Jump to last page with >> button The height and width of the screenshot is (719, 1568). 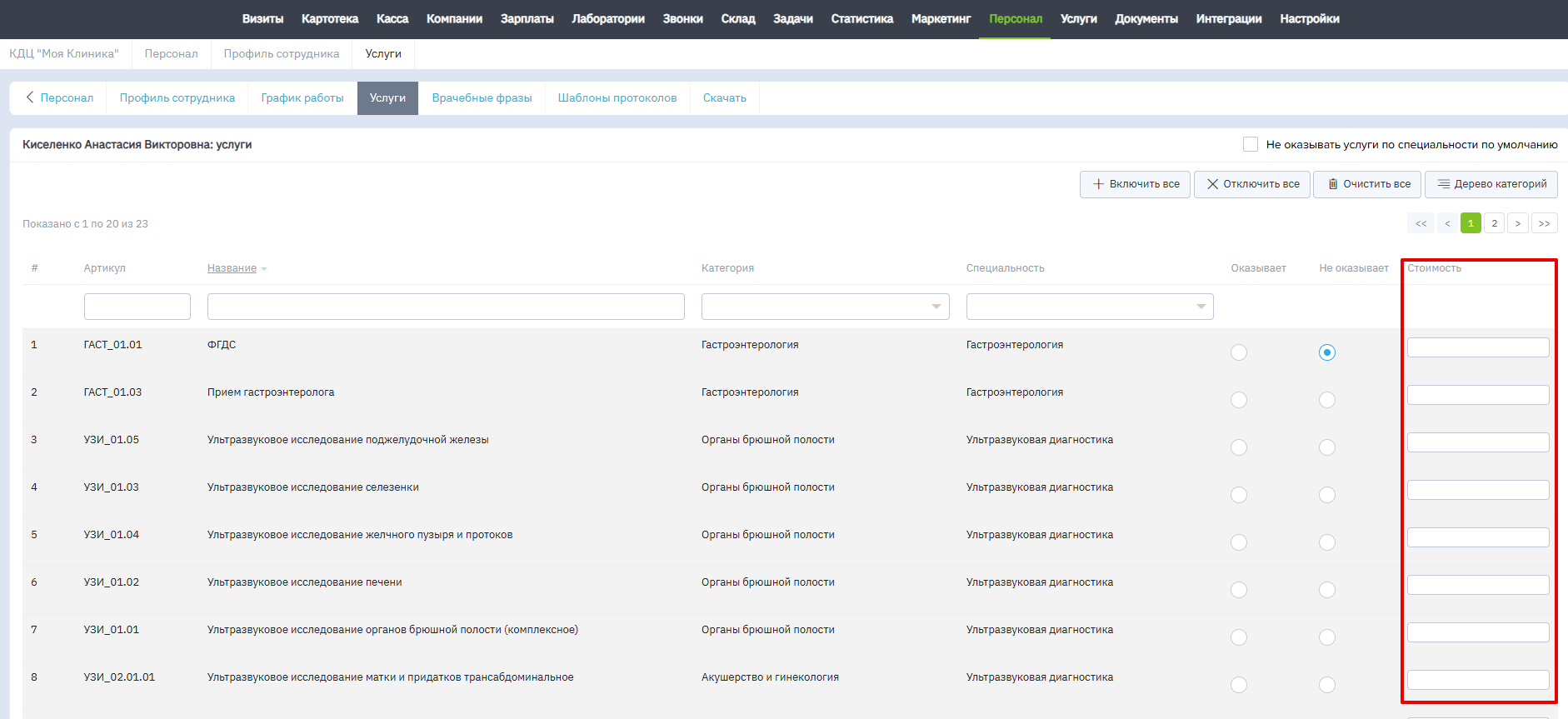pyautogui.click(x=1545, y=223)
